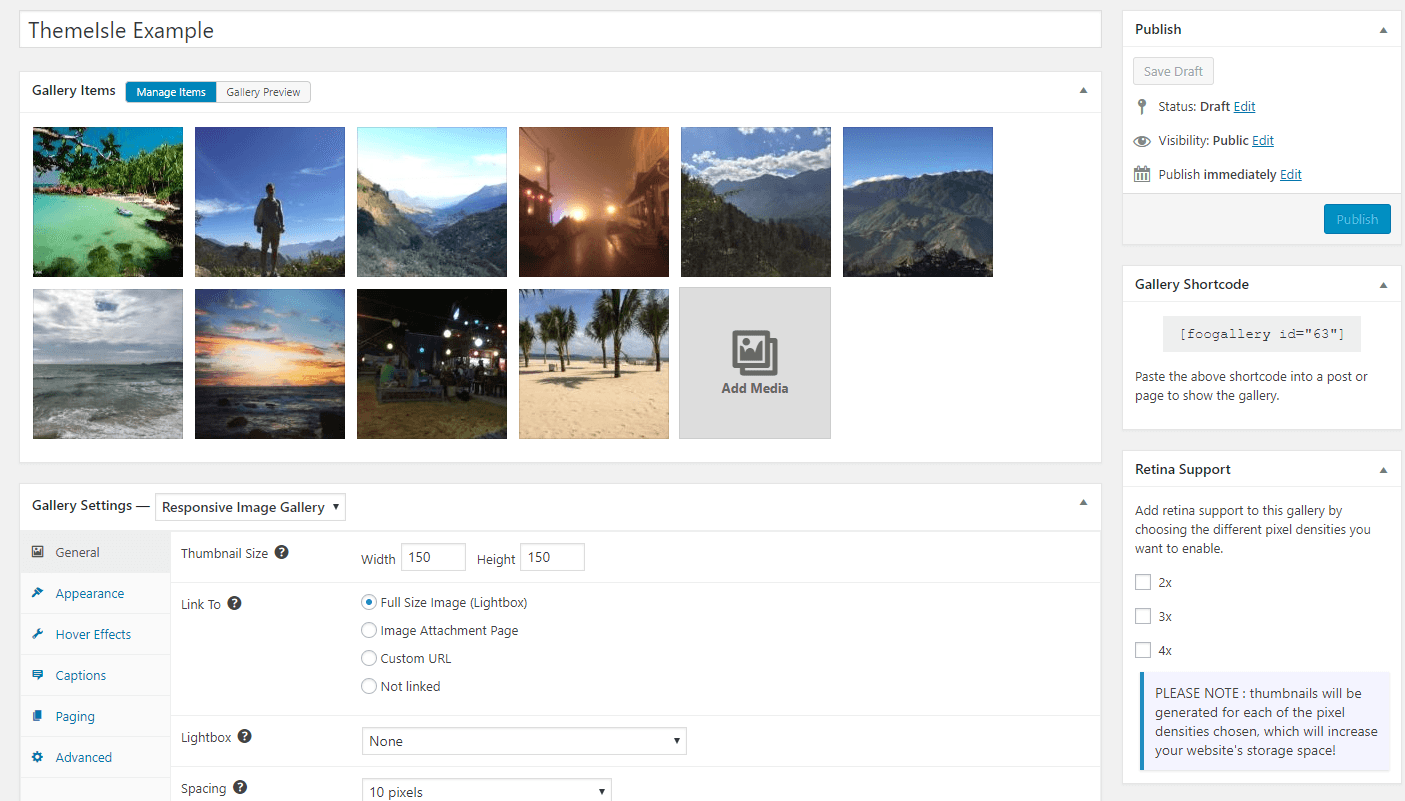This screenshot has height=801, width=1405.
Task: Select the hazy sunlit valley thumbnail
Action: click(432, 202)
